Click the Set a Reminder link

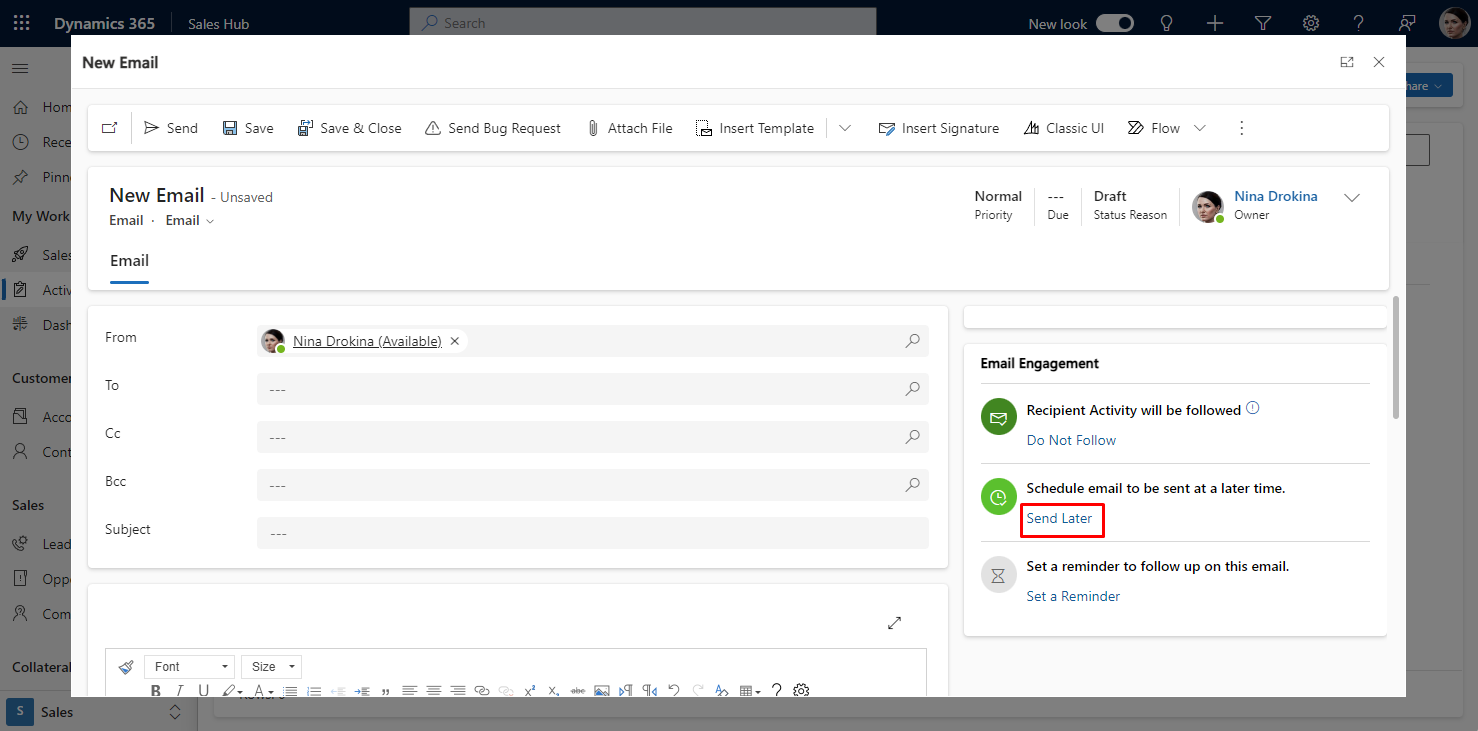click(x=1073, y=596)
